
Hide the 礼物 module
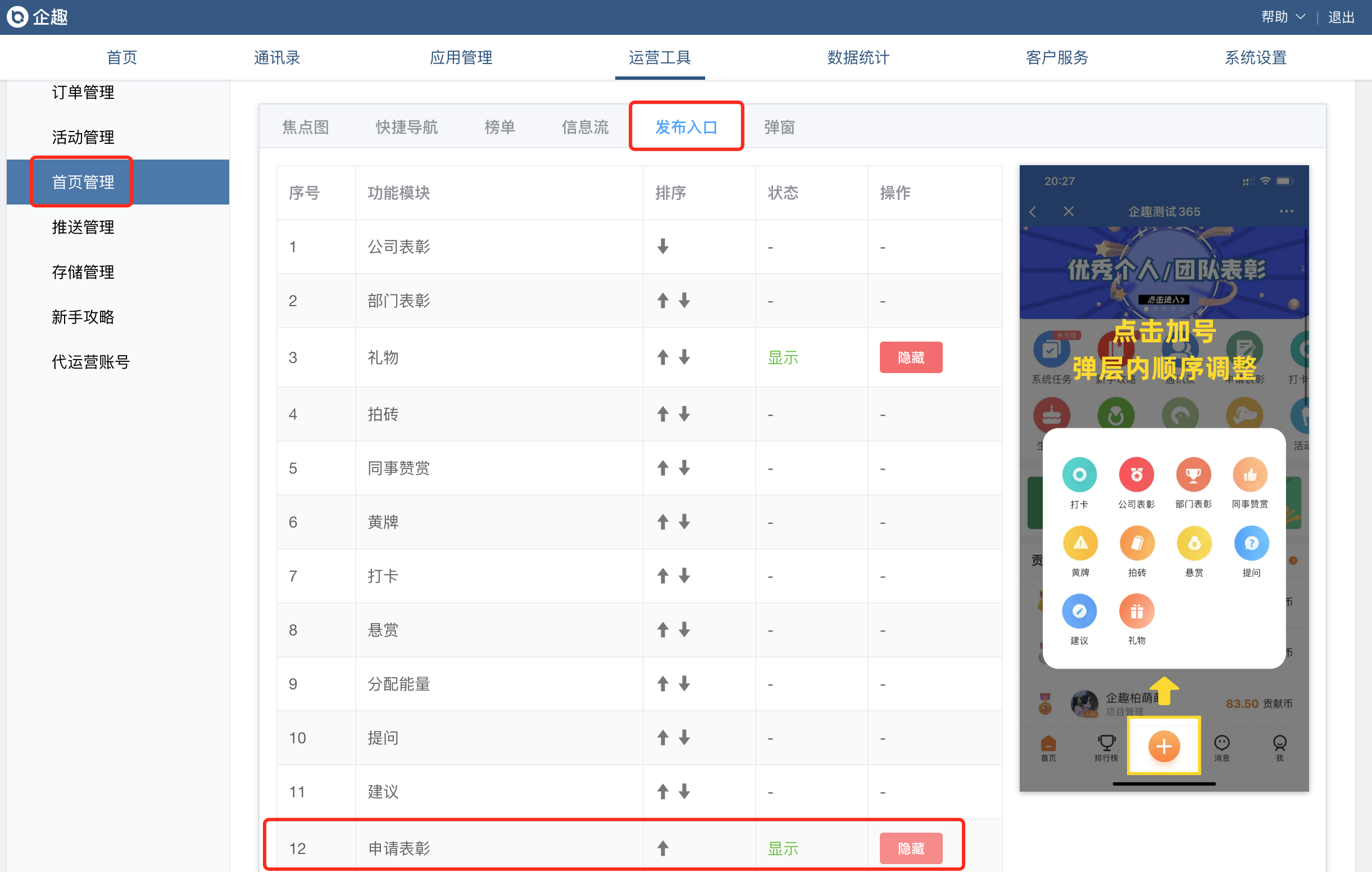tap(911, 357)
